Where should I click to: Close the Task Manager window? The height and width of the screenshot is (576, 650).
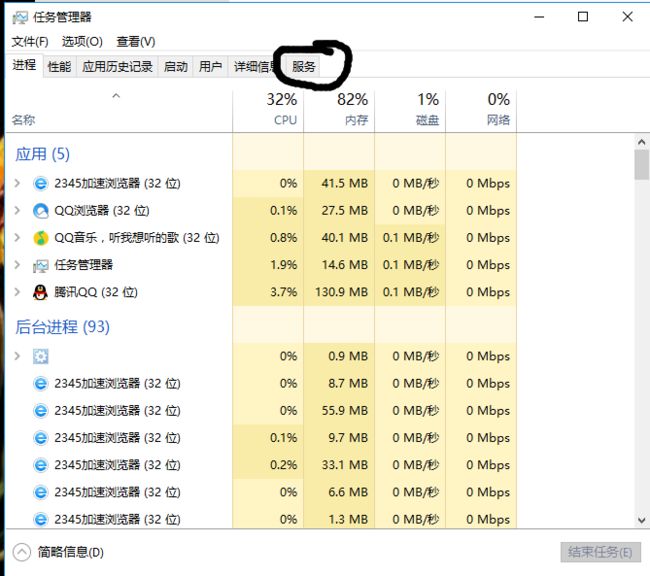click(628, 17)
